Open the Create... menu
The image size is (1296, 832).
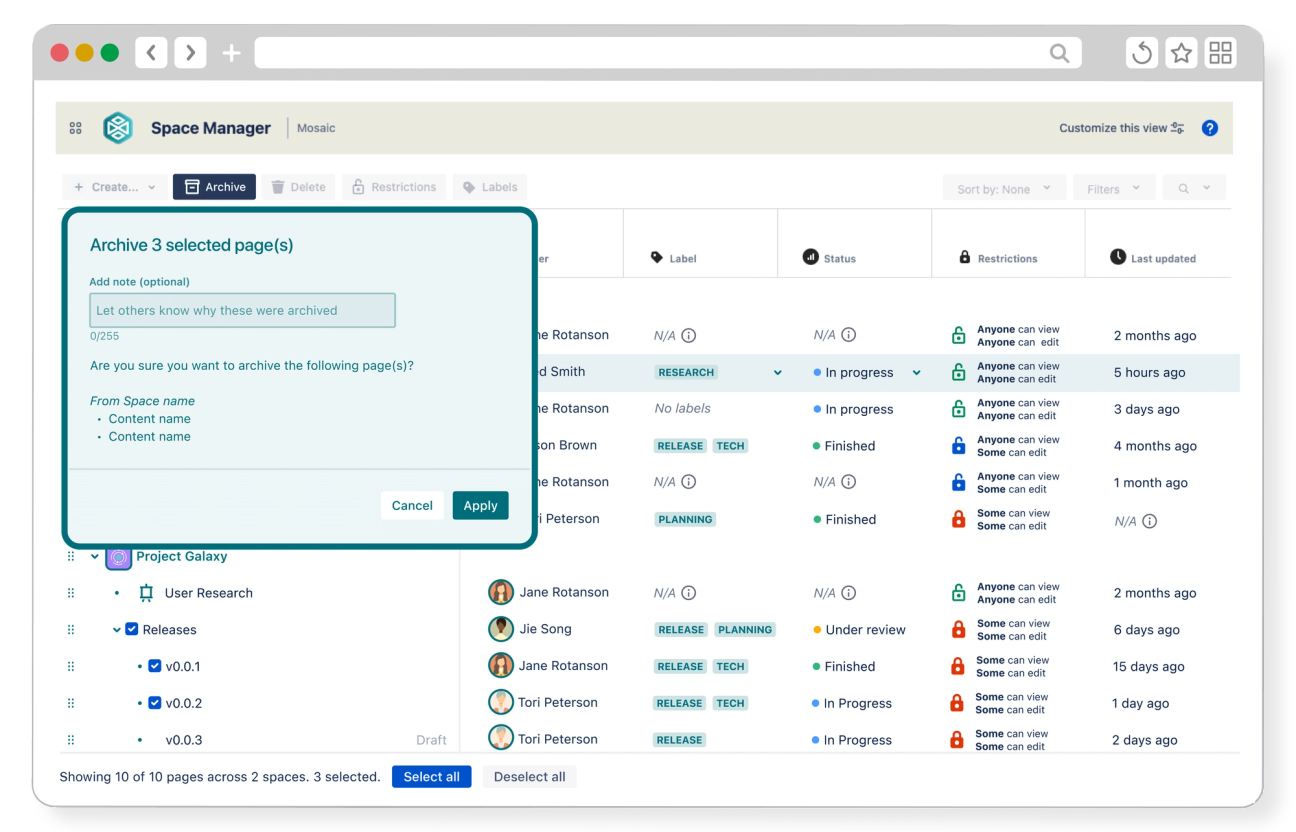point(113,186)
